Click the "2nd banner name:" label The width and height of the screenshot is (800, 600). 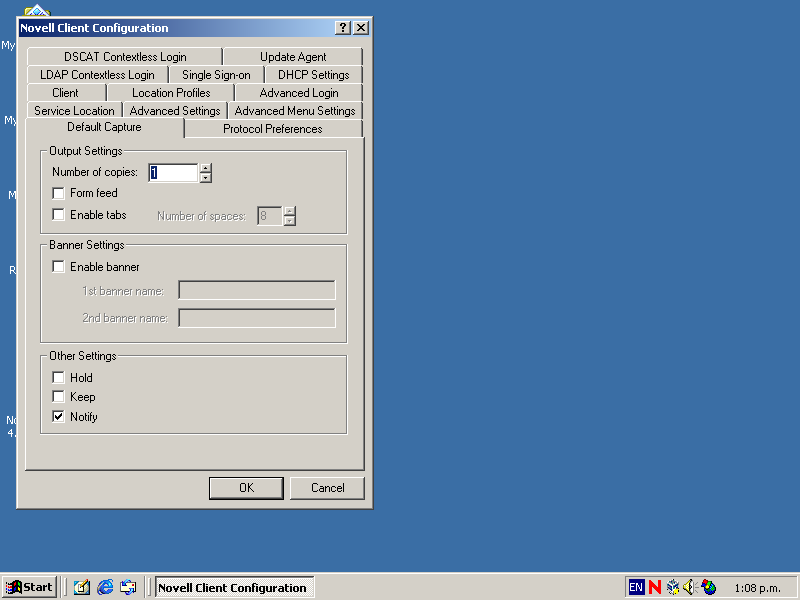coord(125,318)
